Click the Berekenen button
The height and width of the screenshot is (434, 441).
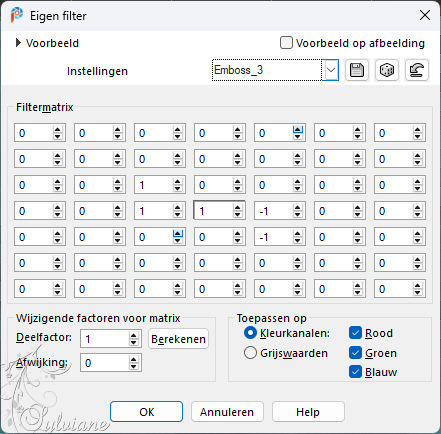178,339
